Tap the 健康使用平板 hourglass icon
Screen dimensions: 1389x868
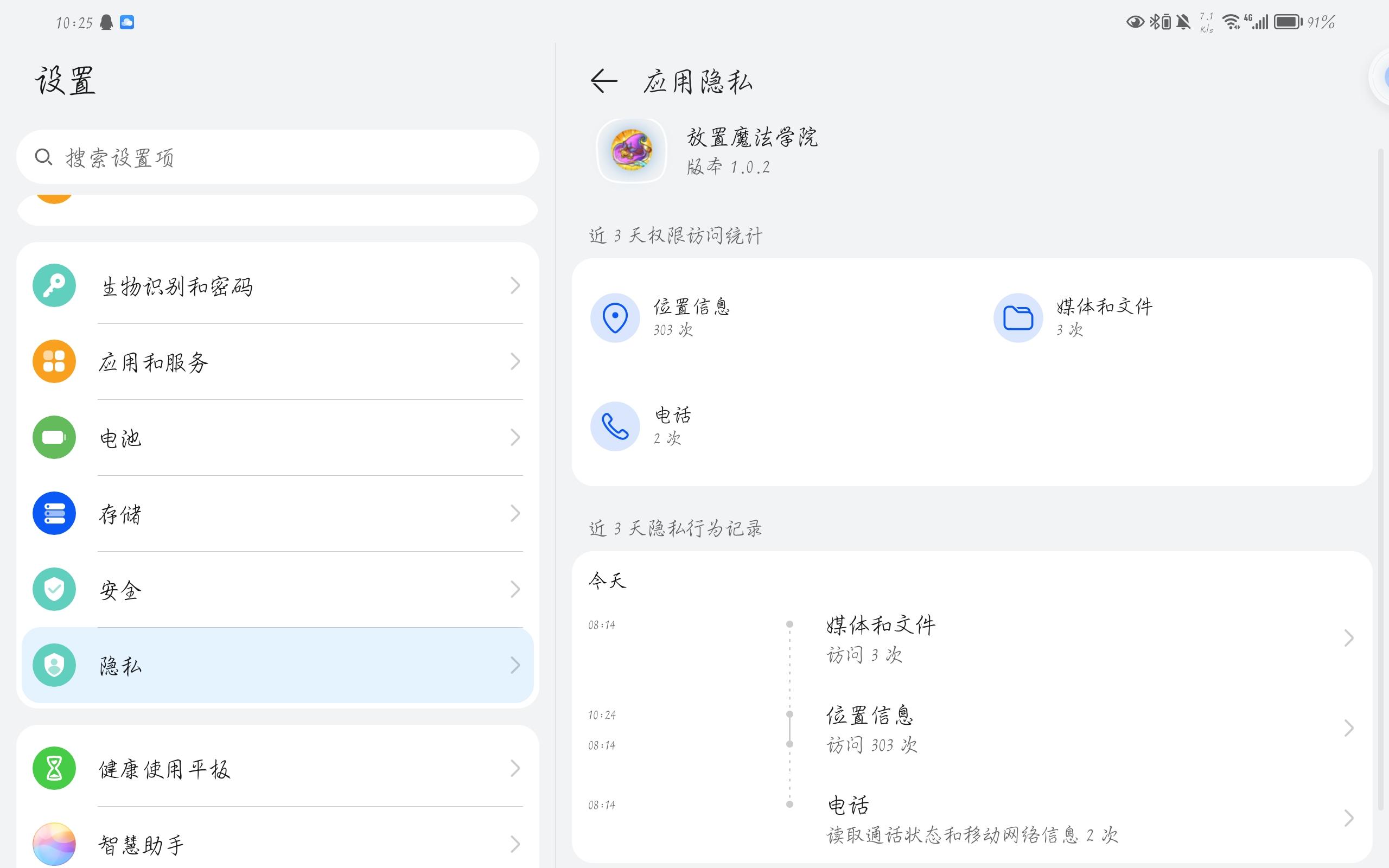pos(54,768)
